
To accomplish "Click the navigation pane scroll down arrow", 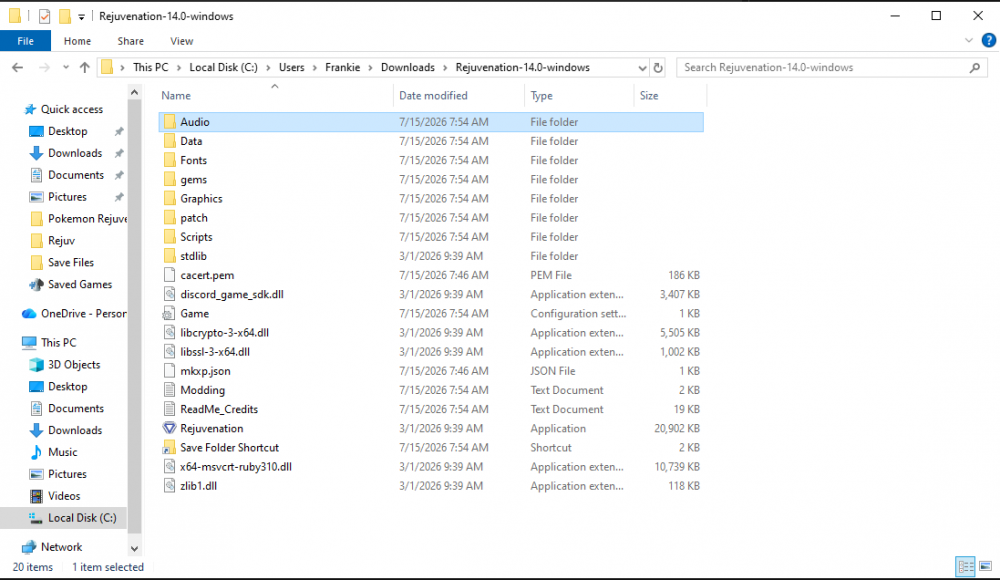I will point(134,548).
